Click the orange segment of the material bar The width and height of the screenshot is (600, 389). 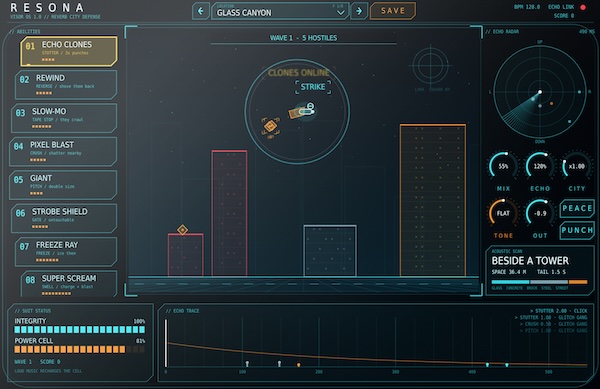(x=578, y=282)
